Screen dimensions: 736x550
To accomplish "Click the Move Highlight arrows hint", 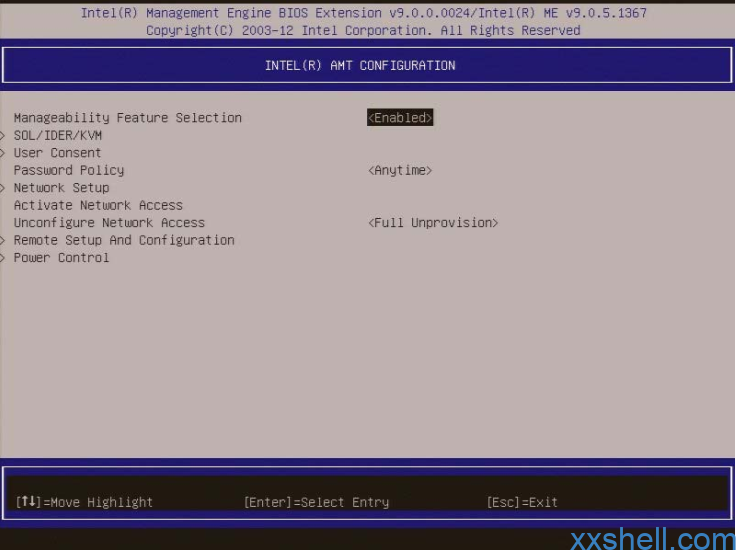I will coord(84,502).
